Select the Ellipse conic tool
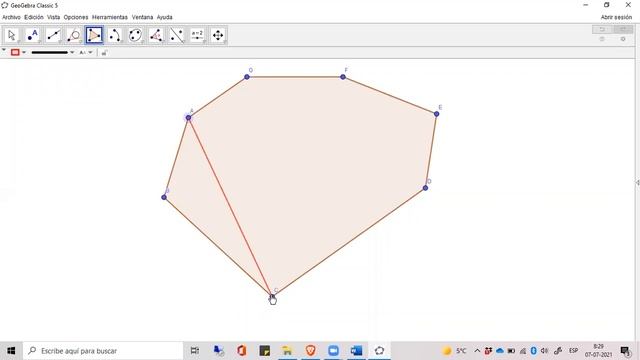This screenshot has height=360, width=640. [x=136, y=35]
